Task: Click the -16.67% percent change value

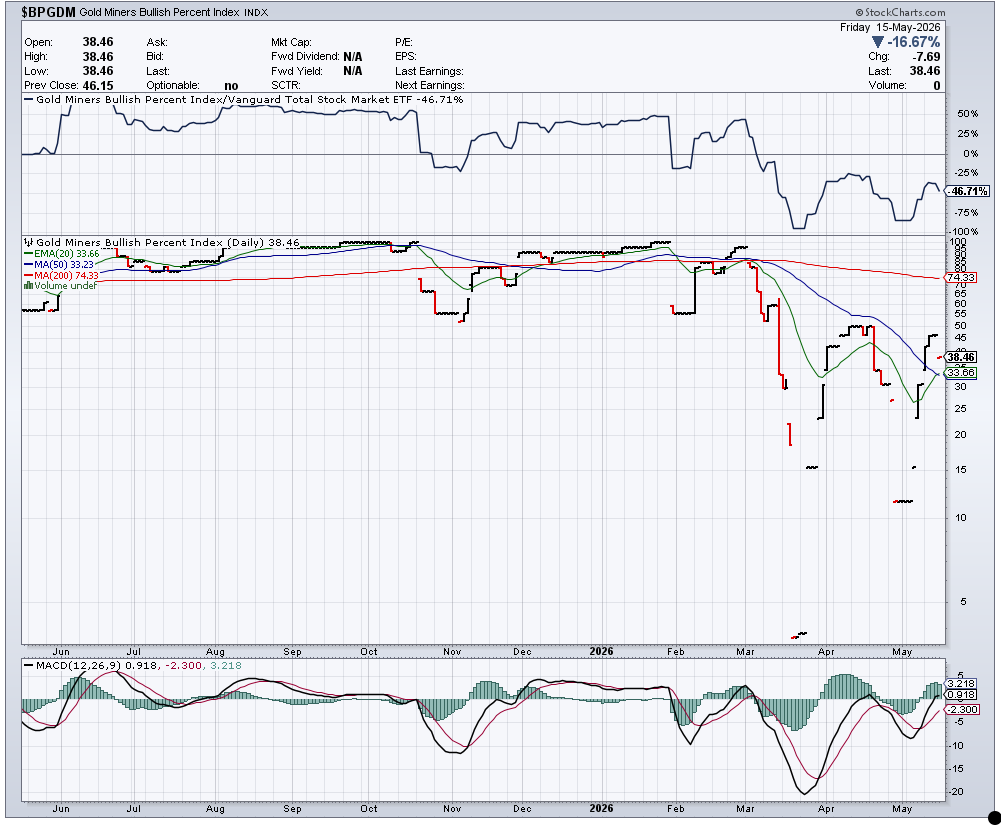Action: 914,42
